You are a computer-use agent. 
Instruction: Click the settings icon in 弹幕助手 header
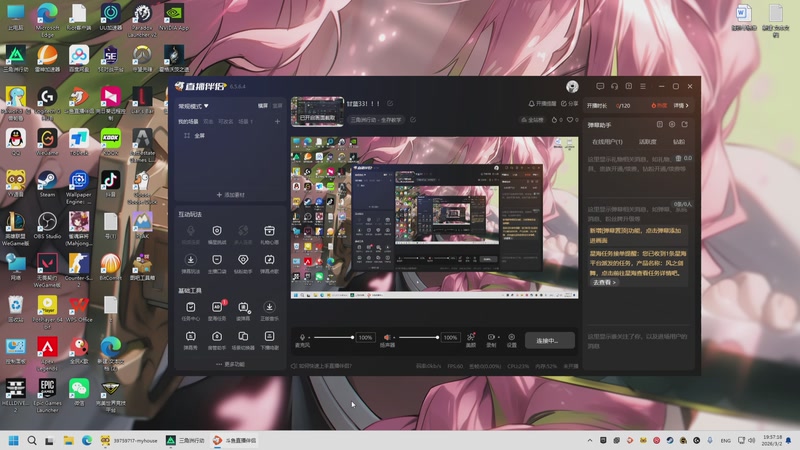671,124
